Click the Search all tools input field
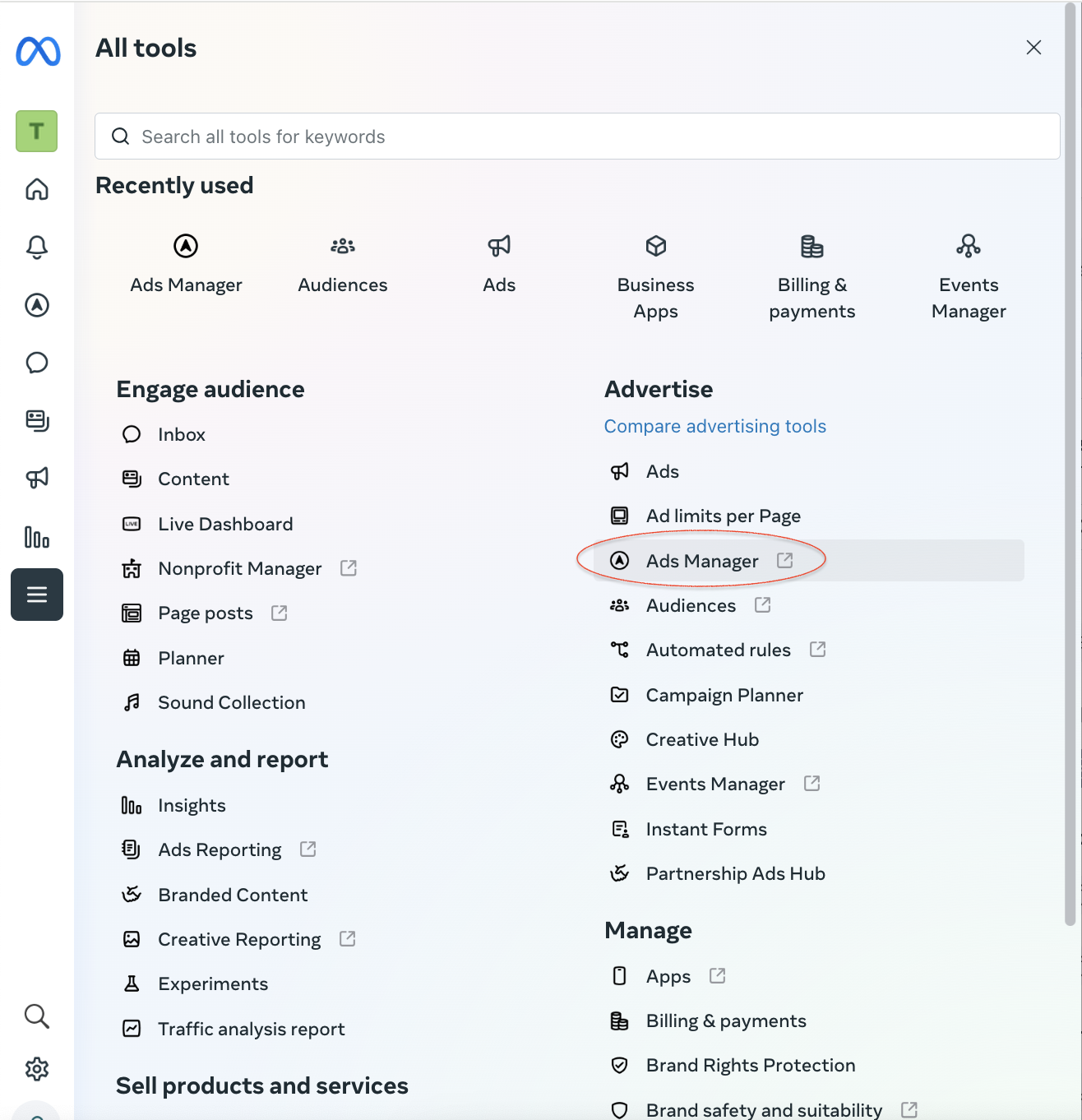The image size is (1082, 1120). point(577,137)
